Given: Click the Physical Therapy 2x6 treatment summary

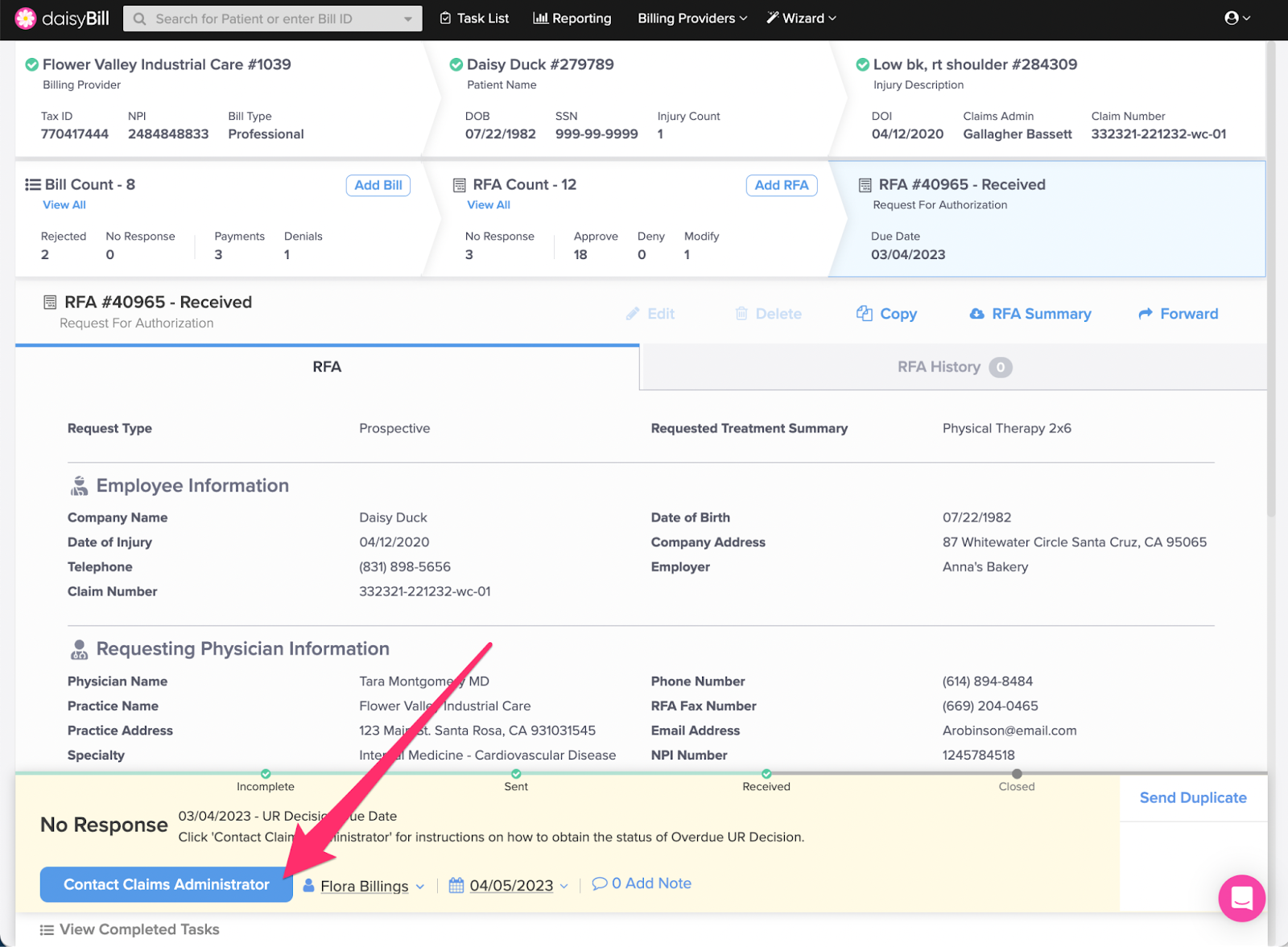Looking at the screenshot, I should click(1007, 428).
